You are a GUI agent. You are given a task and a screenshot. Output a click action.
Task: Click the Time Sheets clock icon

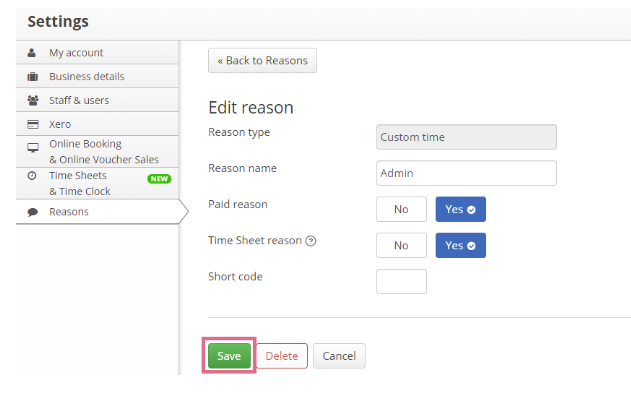click(32, 176)
